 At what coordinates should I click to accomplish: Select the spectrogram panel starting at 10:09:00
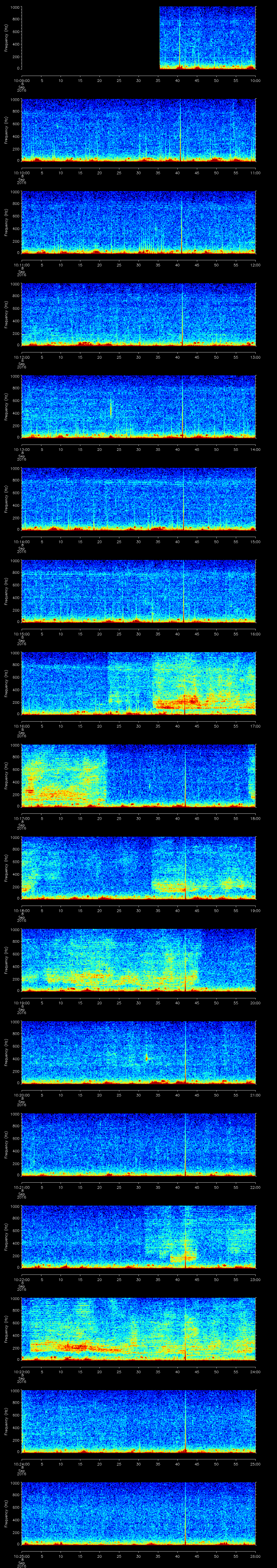point(139,38)
